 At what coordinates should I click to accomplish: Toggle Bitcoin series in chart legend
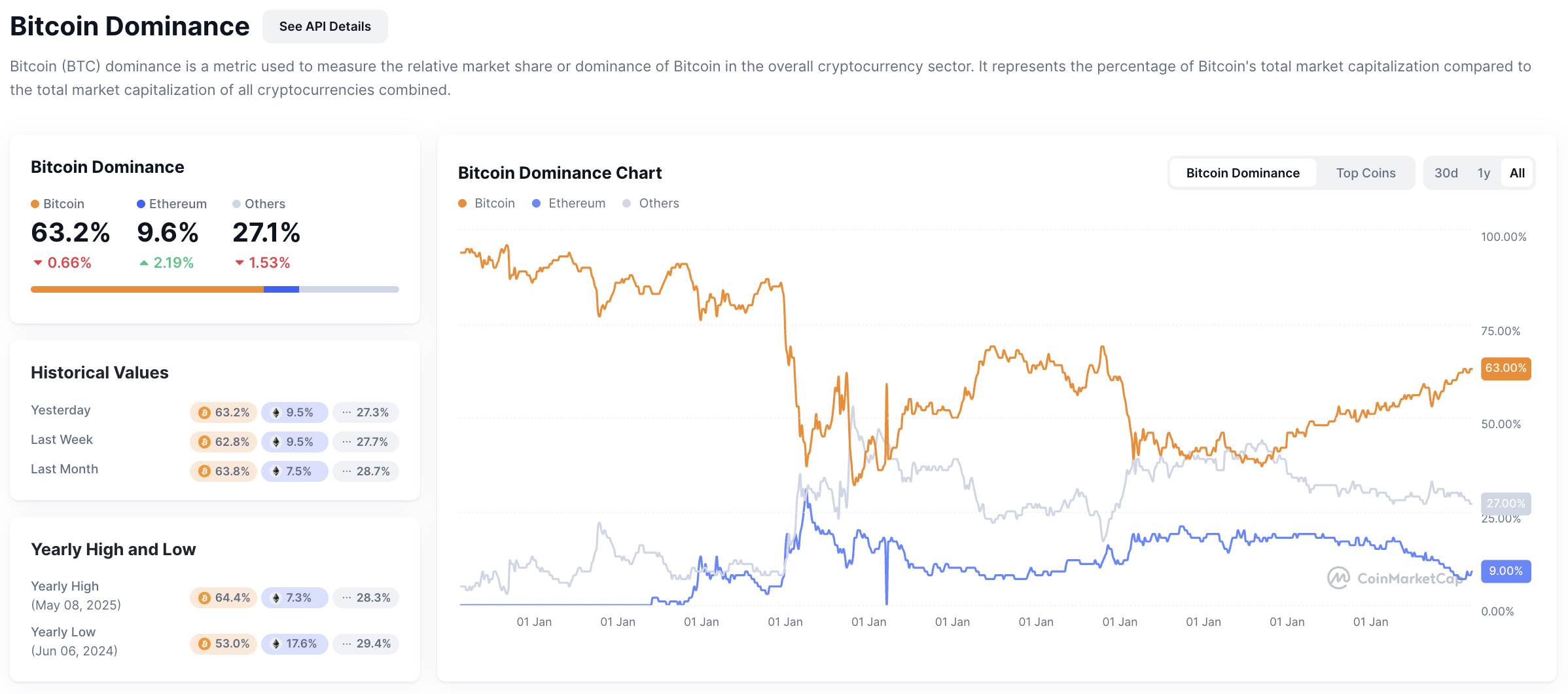tap(487, 203)
